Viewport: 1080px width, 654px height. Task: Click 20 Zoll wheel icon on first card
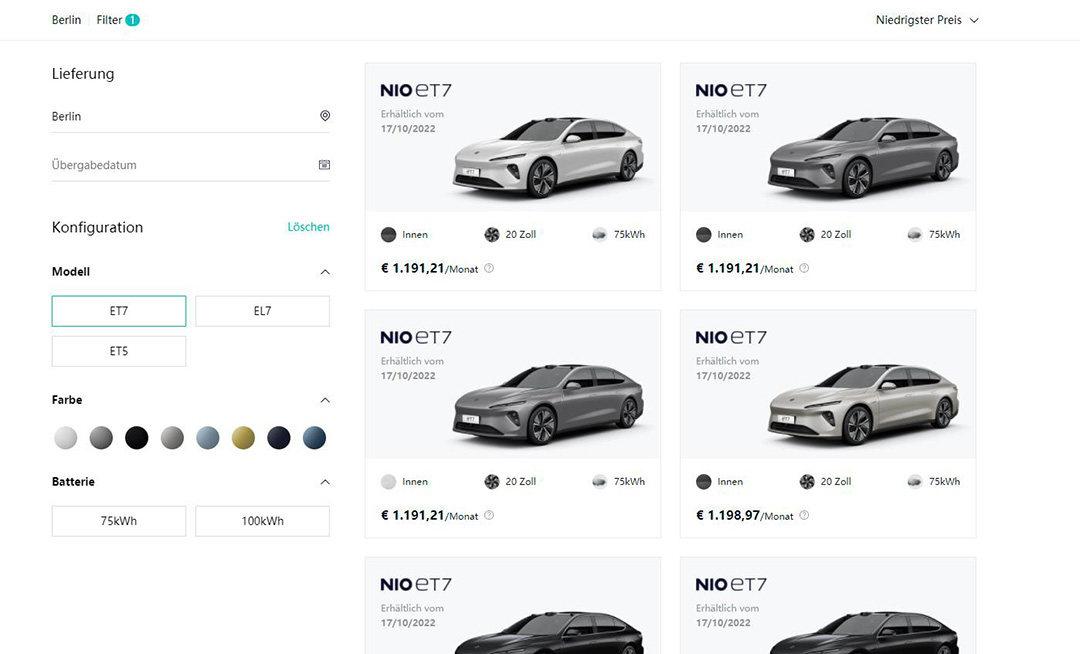(x=492, y=235)
